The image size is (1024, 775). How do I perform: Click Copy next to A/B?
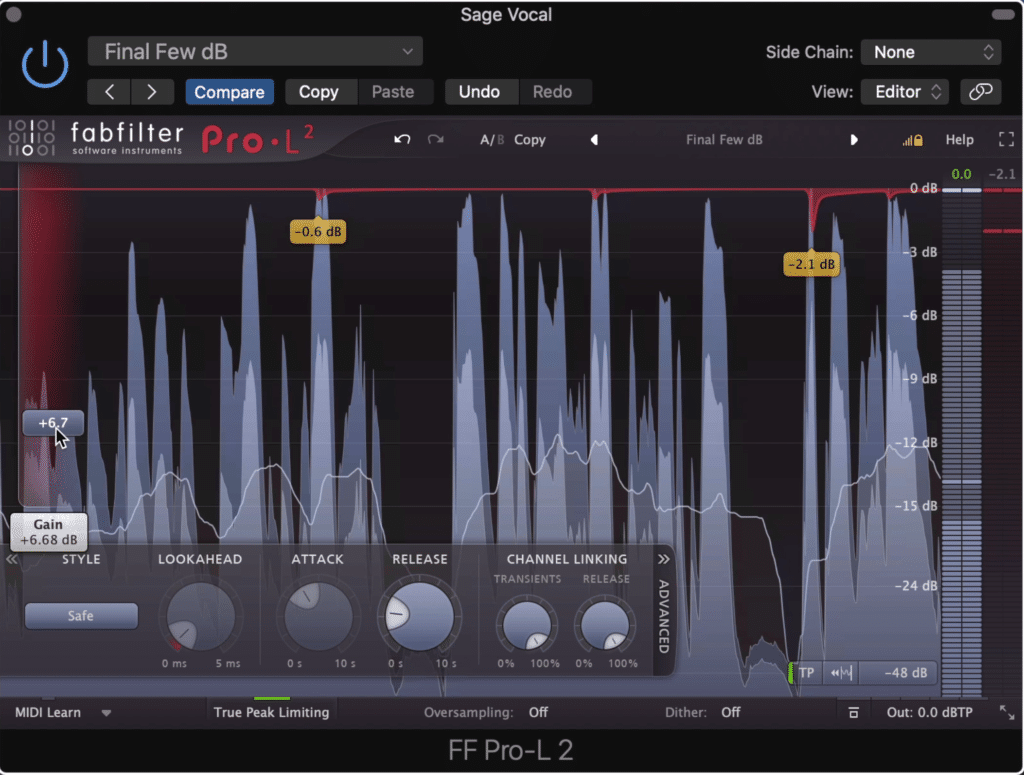coord(530,140)
